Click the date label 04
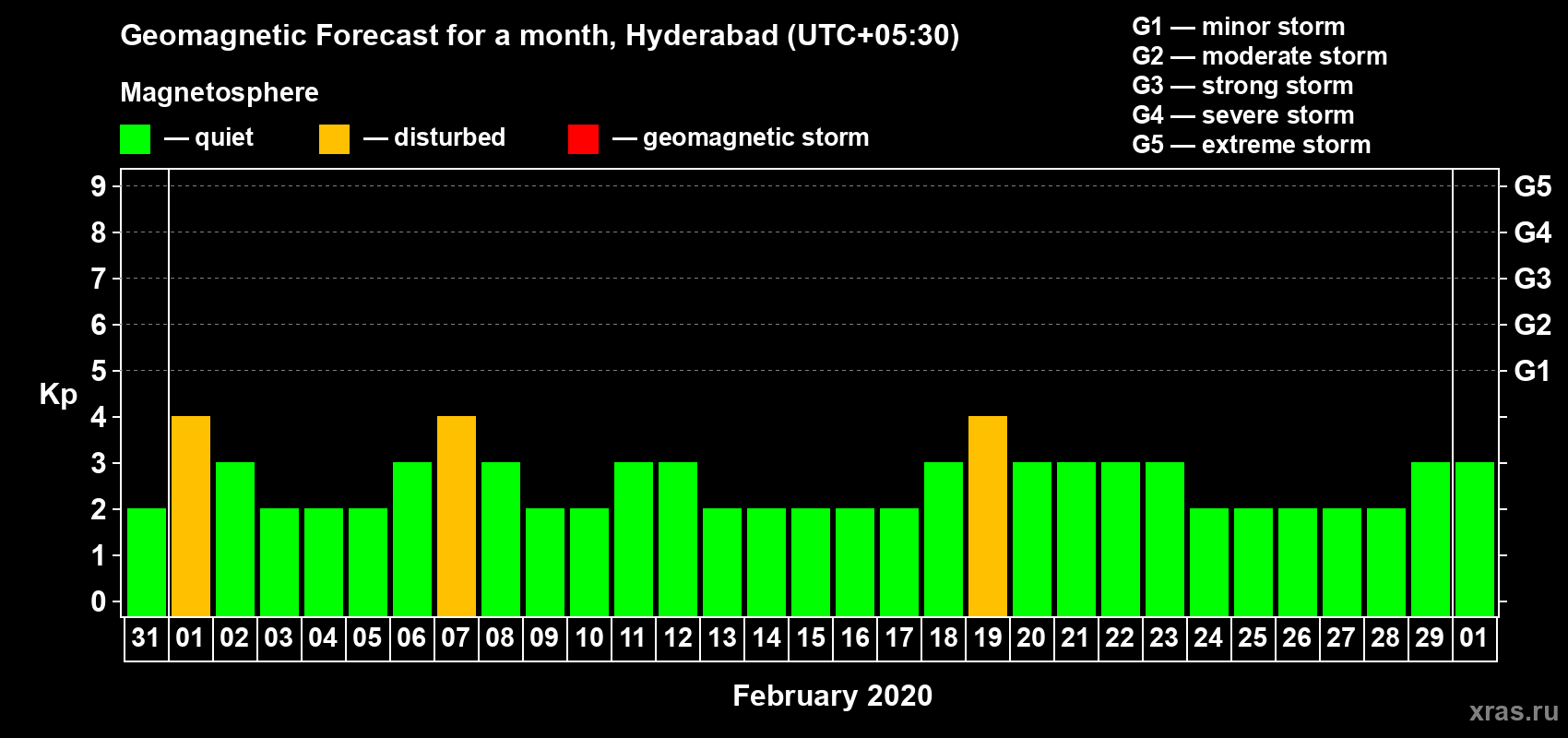The width and height of the screenshot is (1568, 738). tap(323, 637)
